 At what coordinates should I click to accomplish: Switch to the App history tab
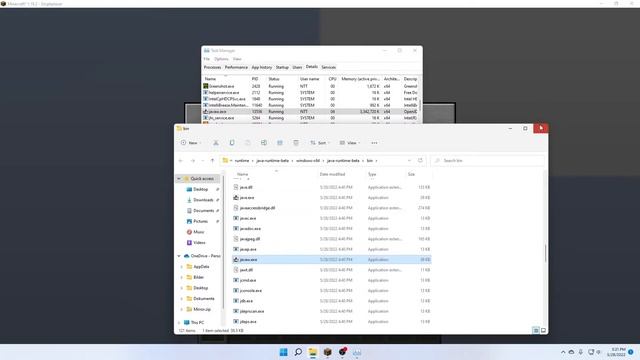pyautogui.click(x=262, y=67)
